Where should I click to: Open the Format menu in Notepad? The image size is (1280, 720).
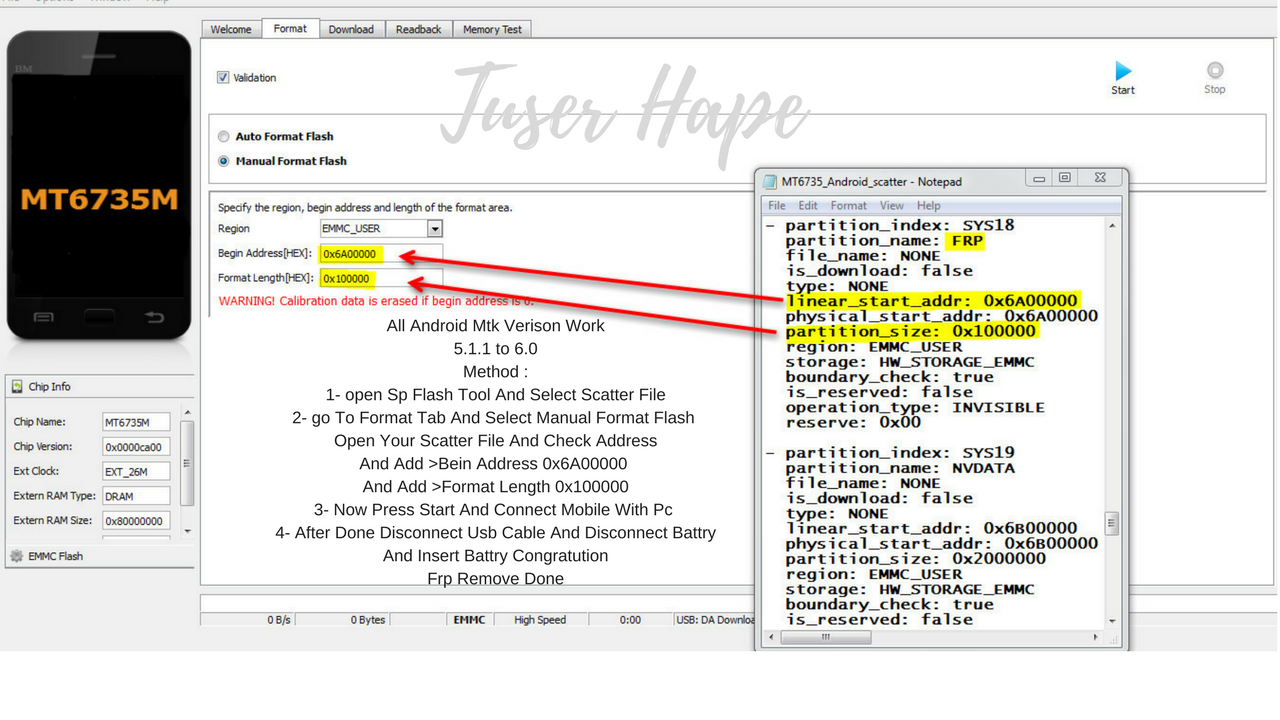(848, 205)
